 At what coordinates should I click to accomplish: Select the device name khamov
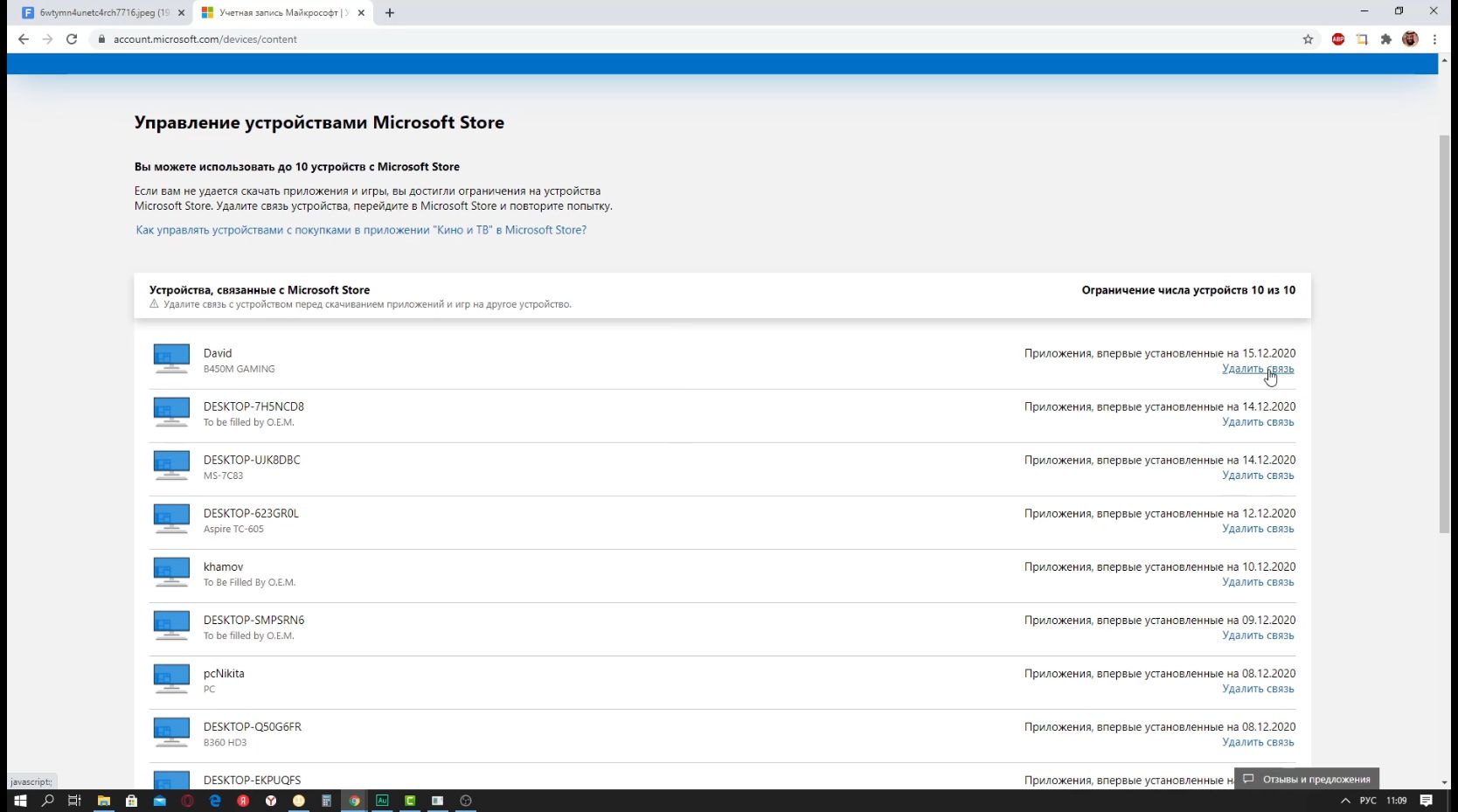[x=223, y=566]
